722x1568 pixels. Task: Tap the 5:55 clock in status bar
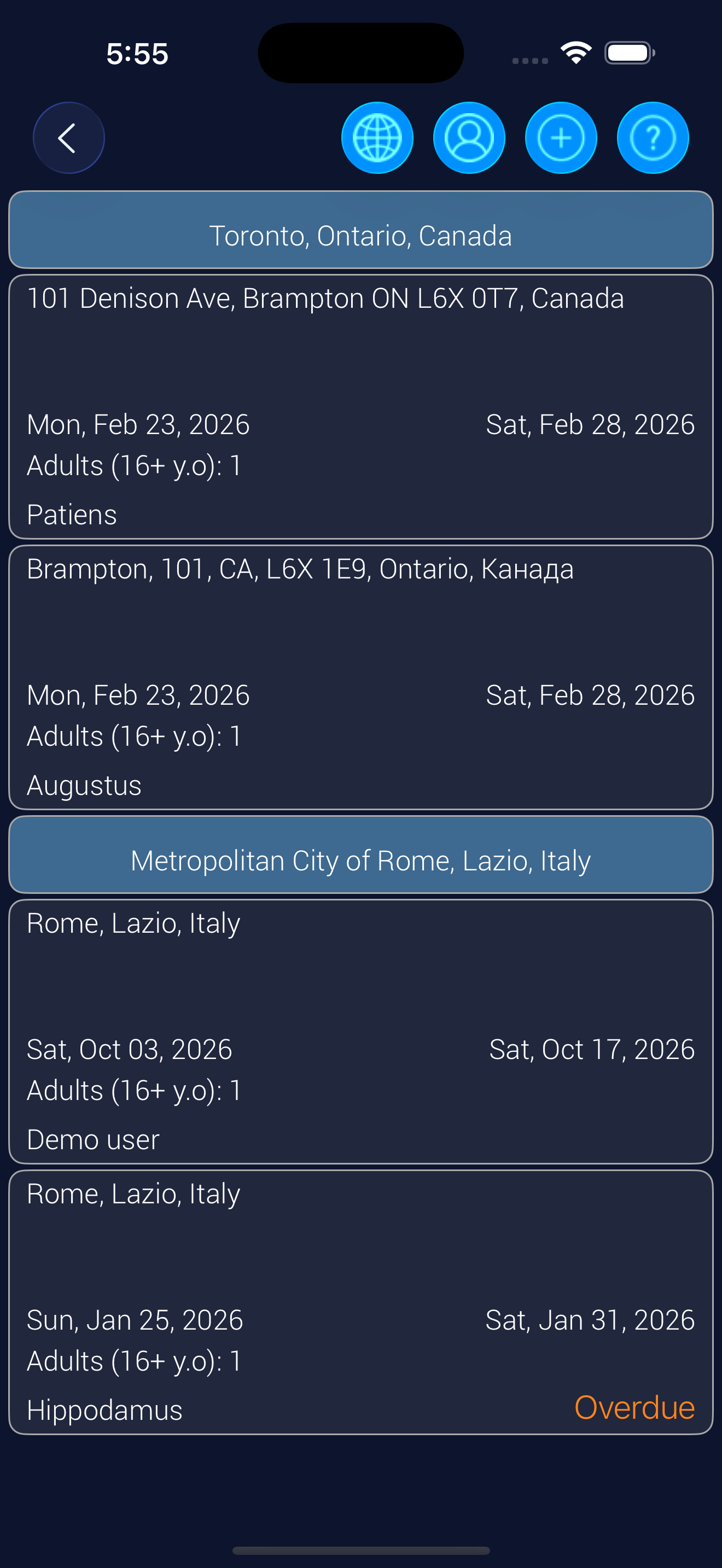138,54
